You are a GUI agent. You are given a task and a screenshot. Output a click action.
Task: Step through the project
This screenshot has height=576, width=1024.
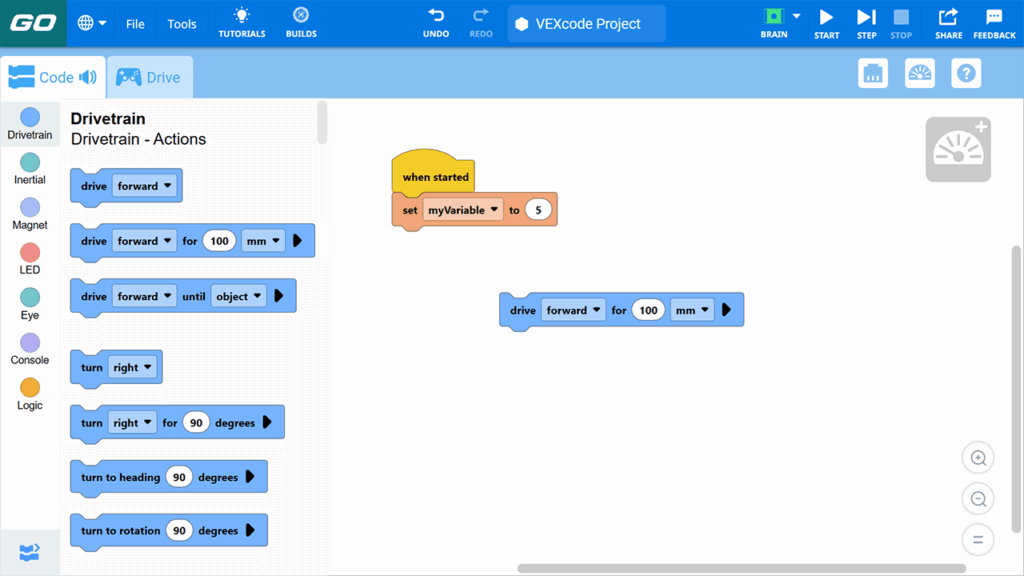coord(867,23)
